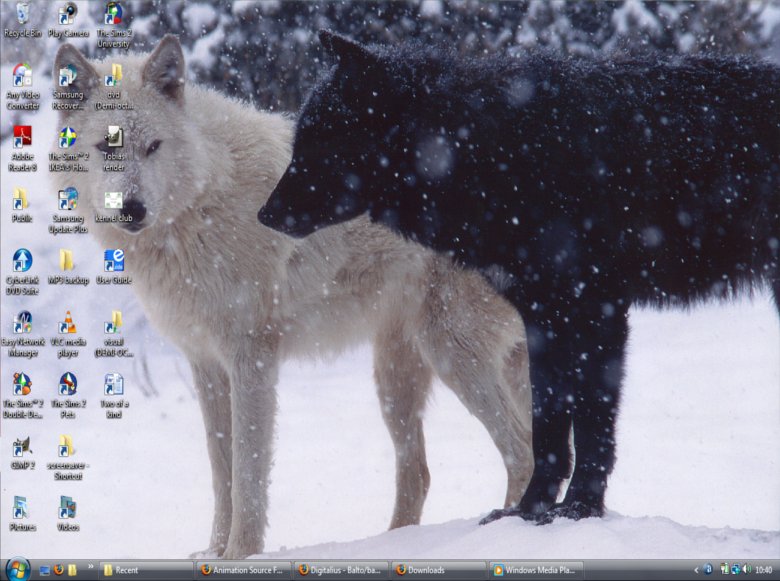Open the Samsung Recovery shortcut
Viewport: 780px width, 581px height.
coord(68,87)
